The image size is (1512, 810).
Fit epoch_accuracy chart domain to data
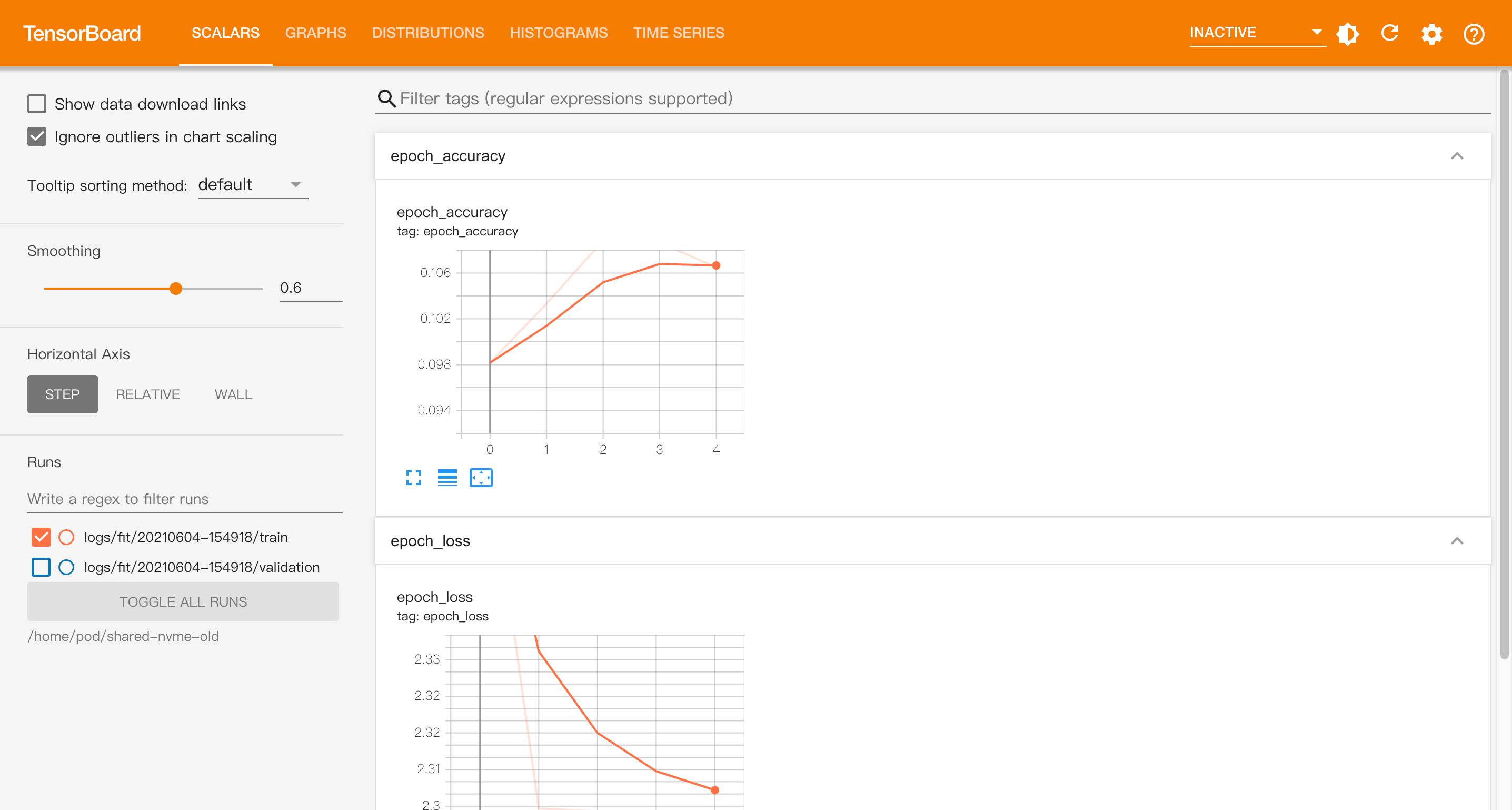pyautogui.click(x=481, y=478)
